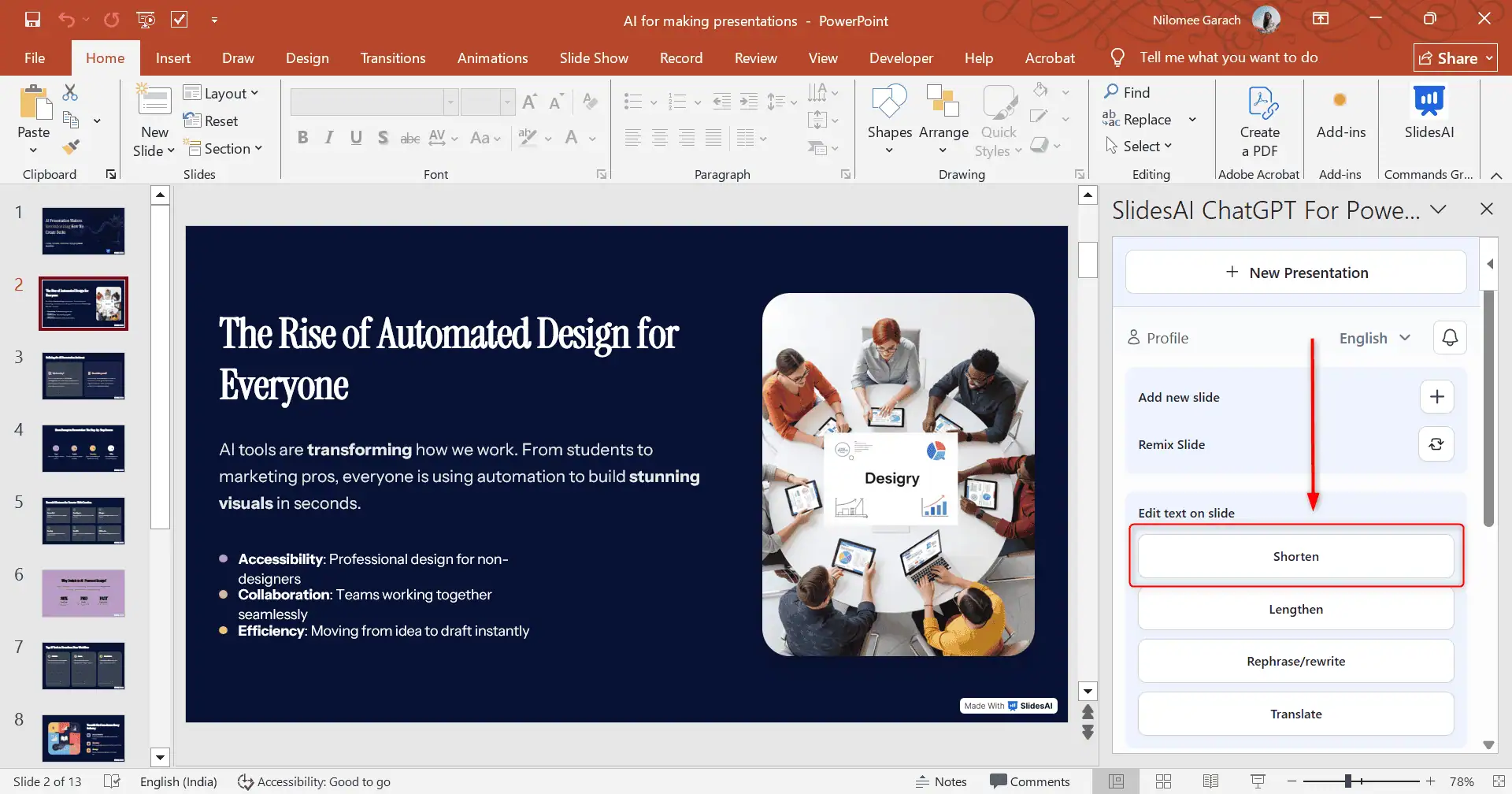Center text in Paragraph group
Viewport: 1512px width, 794px height.
tap(660, 138)
